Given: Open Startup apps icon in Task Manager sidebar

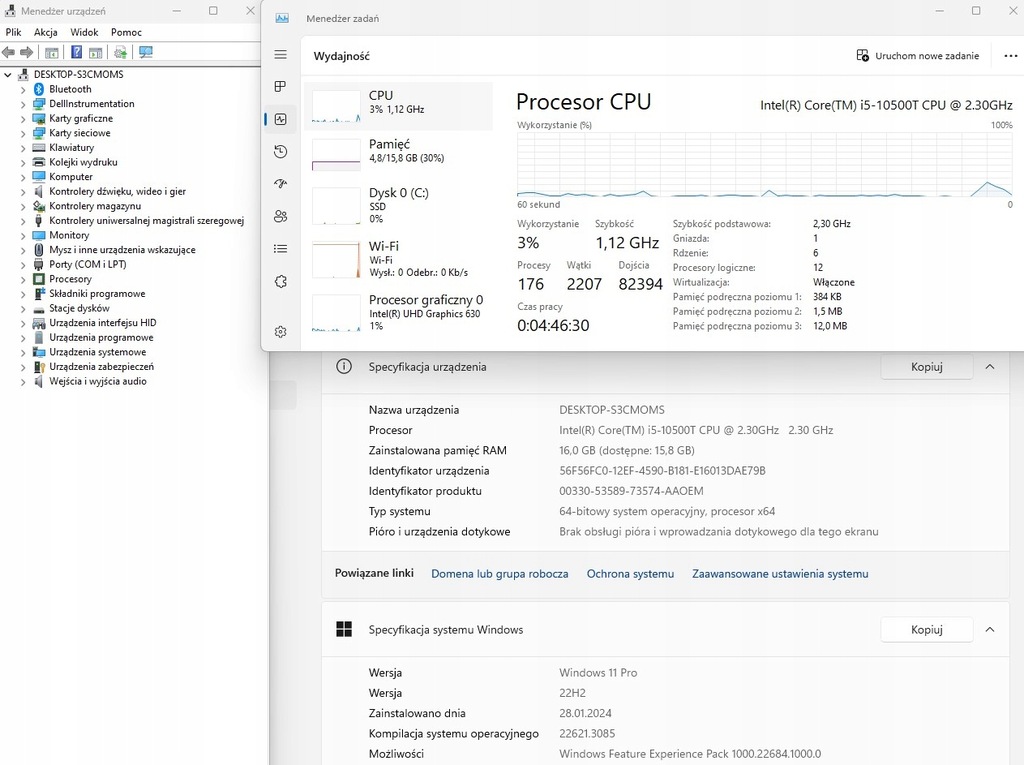Looking at the screenshot, I should (x=281, y=184).
